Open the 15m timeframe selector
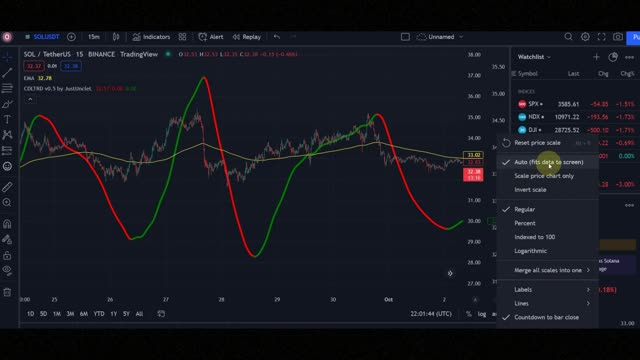640x360 pixels. pyautogui.click(x=94, y=37)
